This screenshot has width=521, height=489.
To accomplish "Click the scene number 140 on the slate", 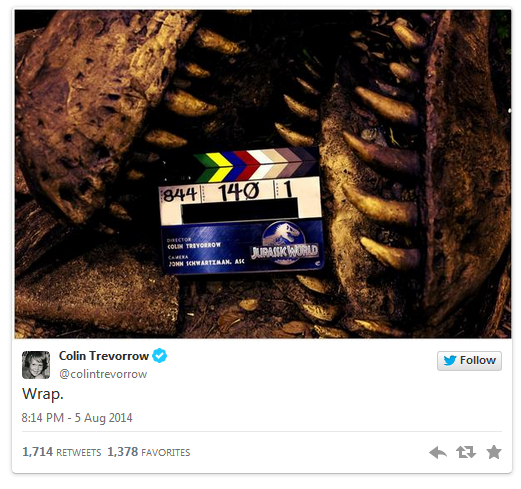I will click(238, 192).
